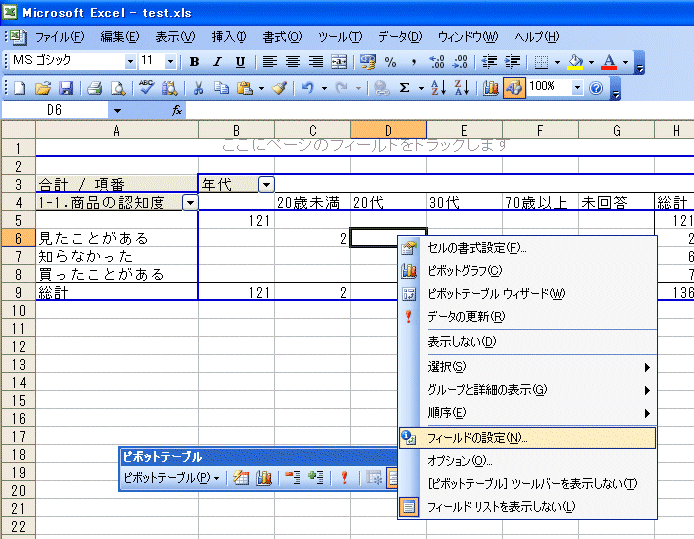The height and width of the screenshot is (539, 694).
Task: Toggle Bold formatting button
Action: (195, 62)
